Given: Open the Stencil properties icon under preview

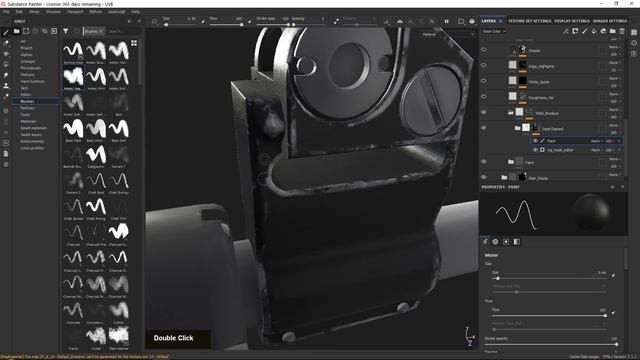Looking at the screenshot, I should (x=506, y=242).
